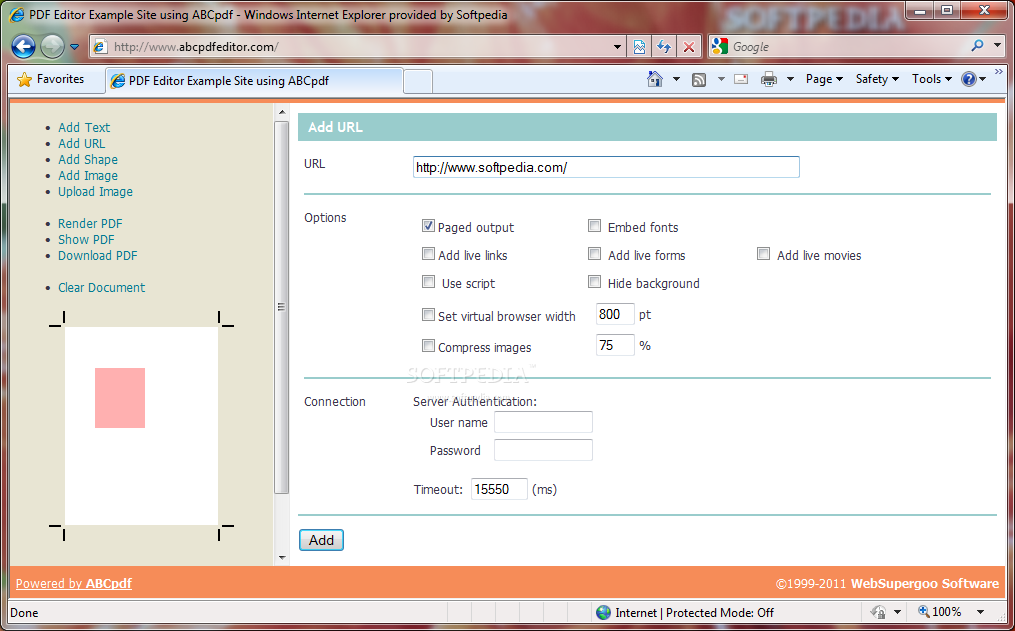Refresh the page with the Refresh icon
Image resolution: width=1015 pixels, height=631 pixels.
pyautogui.click(x=664, y=47)
